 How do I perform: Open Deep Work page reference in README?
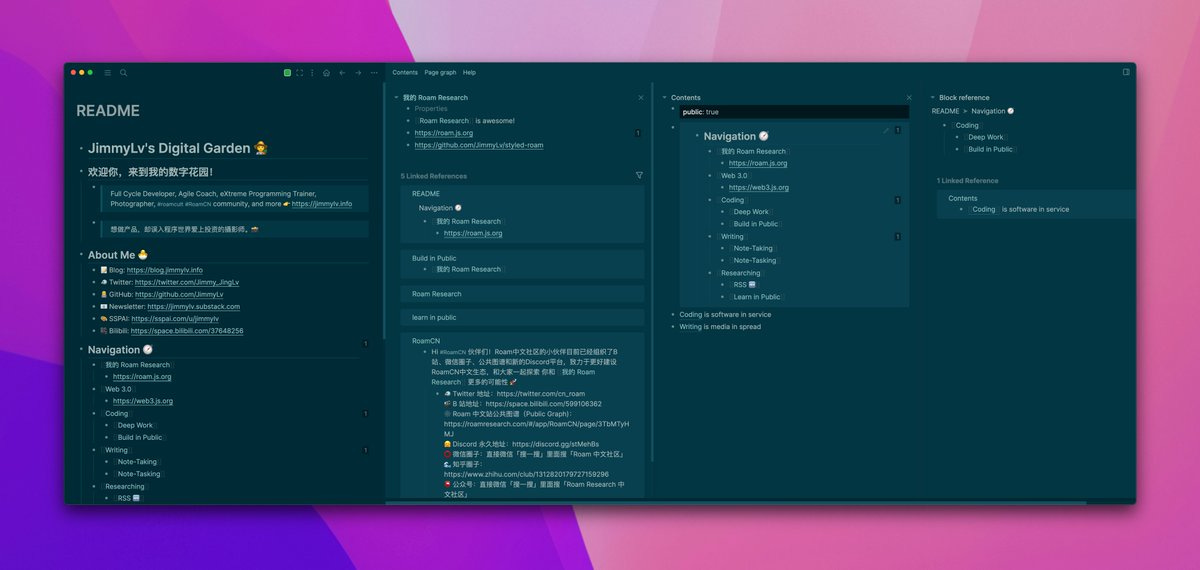[136, 425]
